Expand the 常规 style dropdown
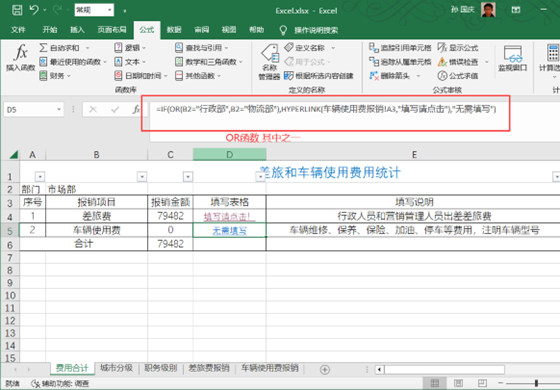This screenshot has width=560, height=390. pos(110,10)
